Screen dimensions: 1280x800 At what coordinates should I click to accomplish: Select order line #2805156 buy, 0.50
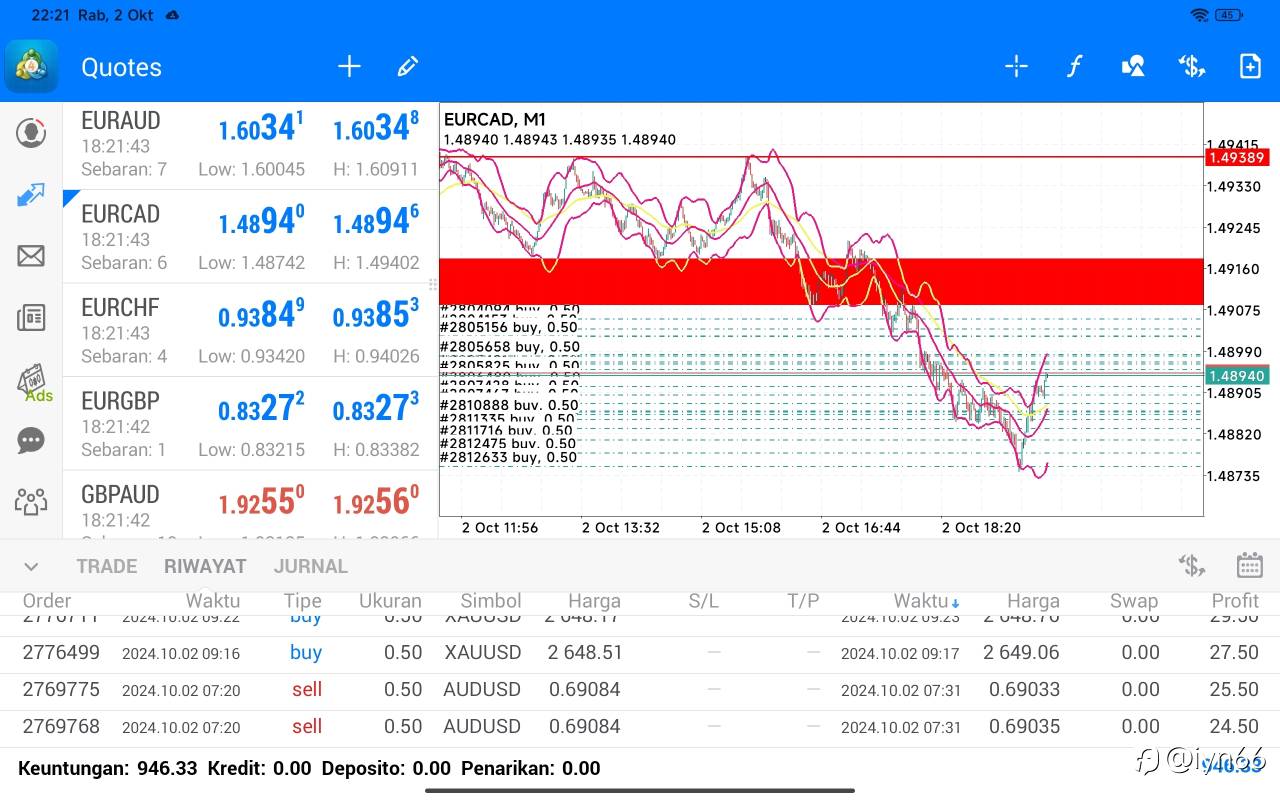[509, 327]
